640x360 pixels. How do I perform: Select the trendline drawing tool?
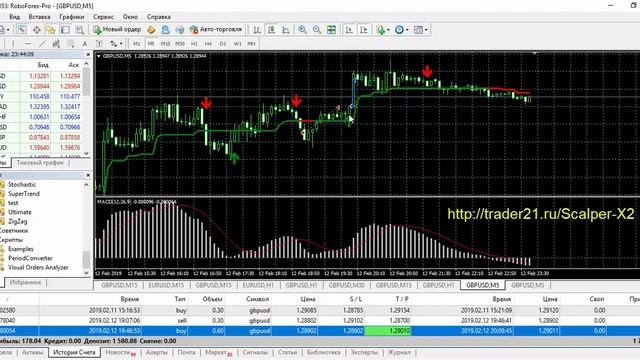point(42,43)
